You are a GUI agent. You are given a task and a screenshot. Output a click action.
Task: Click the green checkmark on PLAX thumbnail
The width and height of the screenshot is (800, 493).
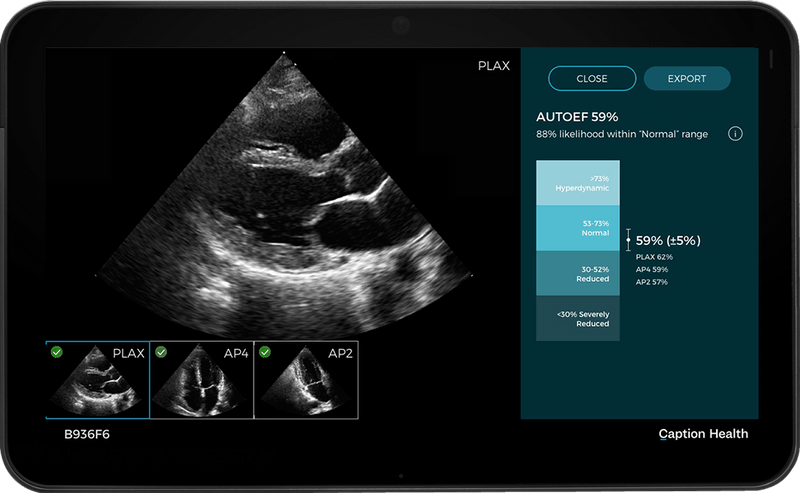(57, 352)
